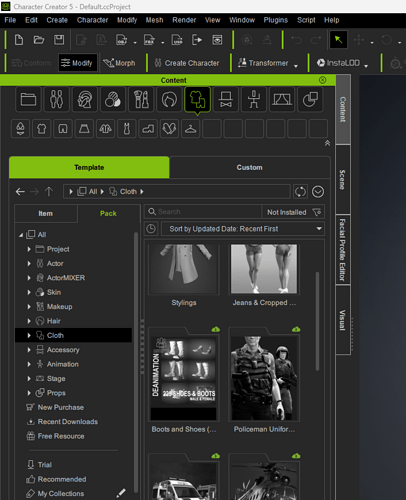
Task: Open the Plugins menu
Action: coord(276,20)
